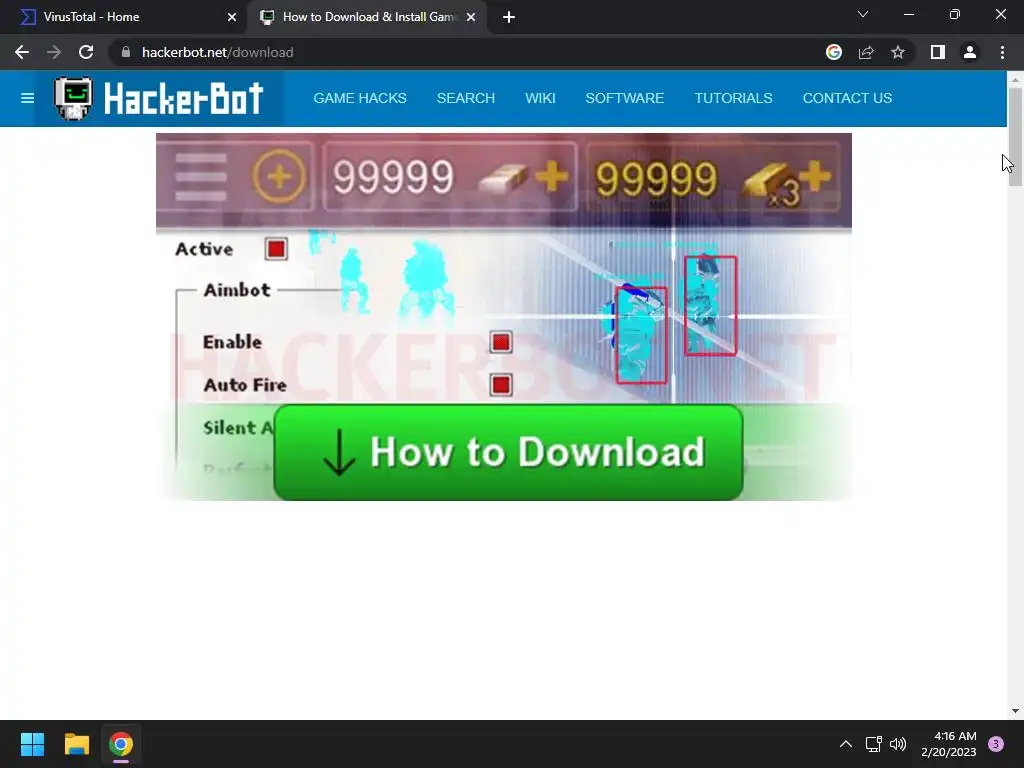
Task: Open the CONTACT US page
Action: click(x=847, y=98)
